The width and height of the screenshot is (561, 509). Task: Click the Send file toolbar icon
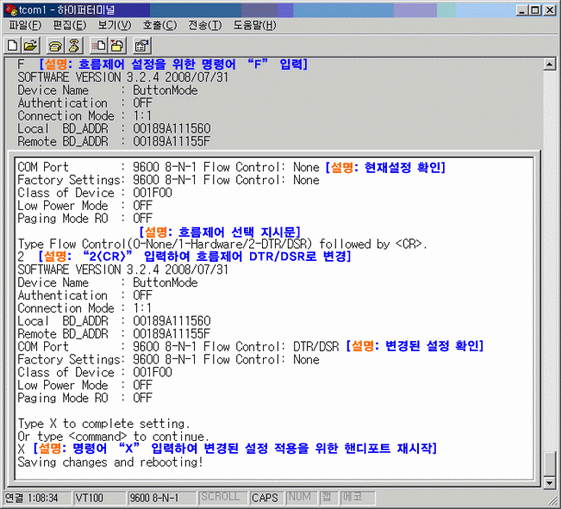(98, 45)
